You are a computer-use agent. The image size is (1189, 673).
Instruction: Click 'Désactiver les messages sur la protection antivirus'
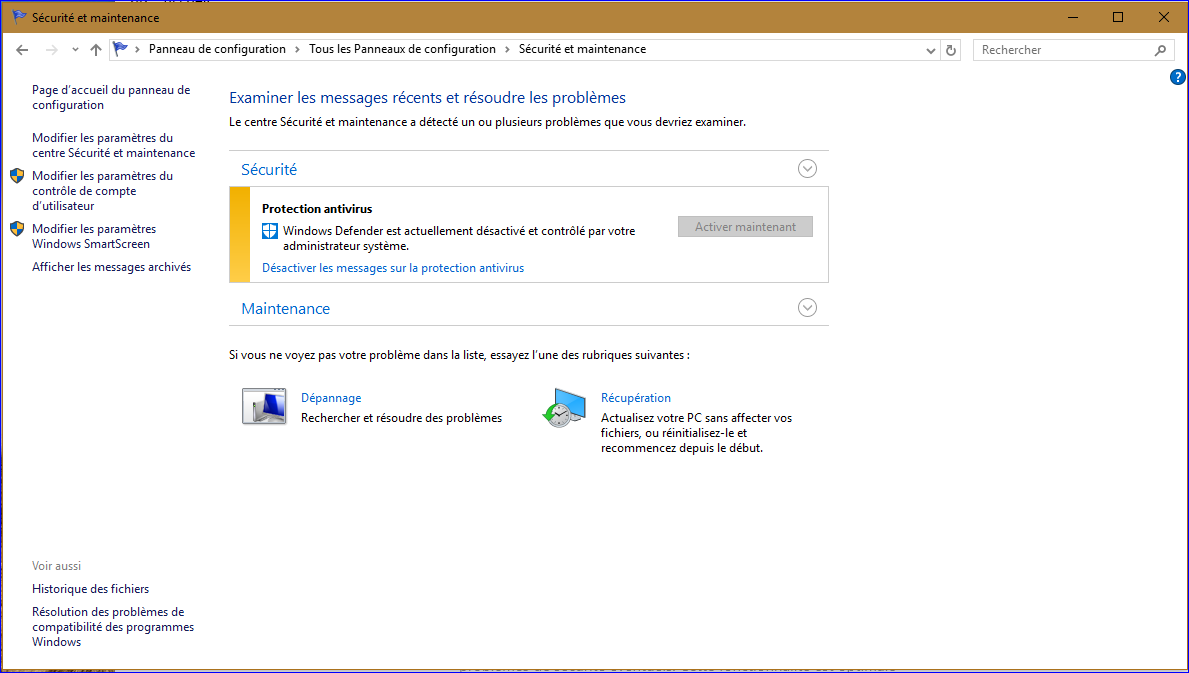[393, 268]
